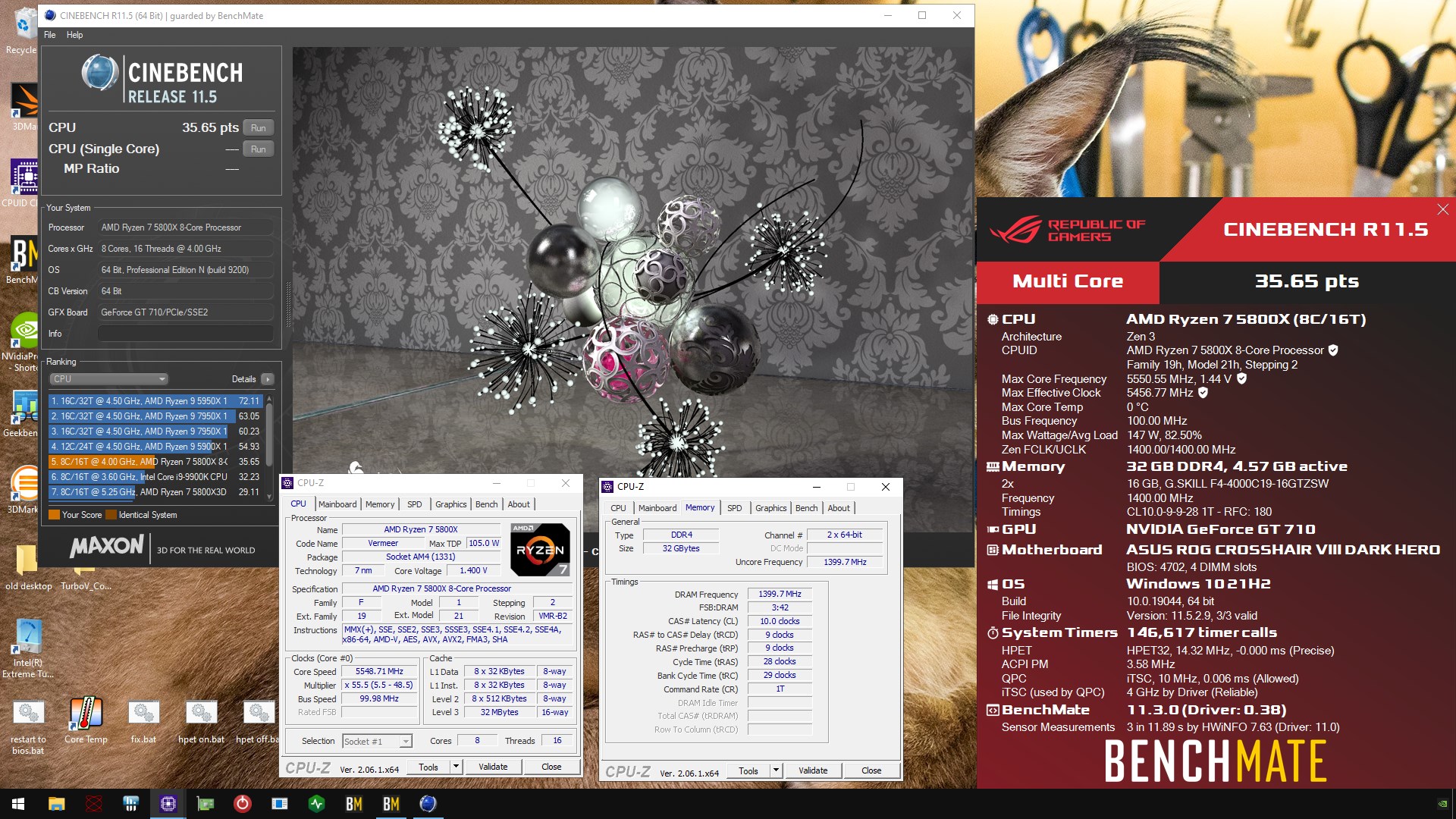This screenshot has height=819, width=1456.
Task: Click the green expansion card taskbar icon
Action: pyautogui.click(x=205, y=804)
